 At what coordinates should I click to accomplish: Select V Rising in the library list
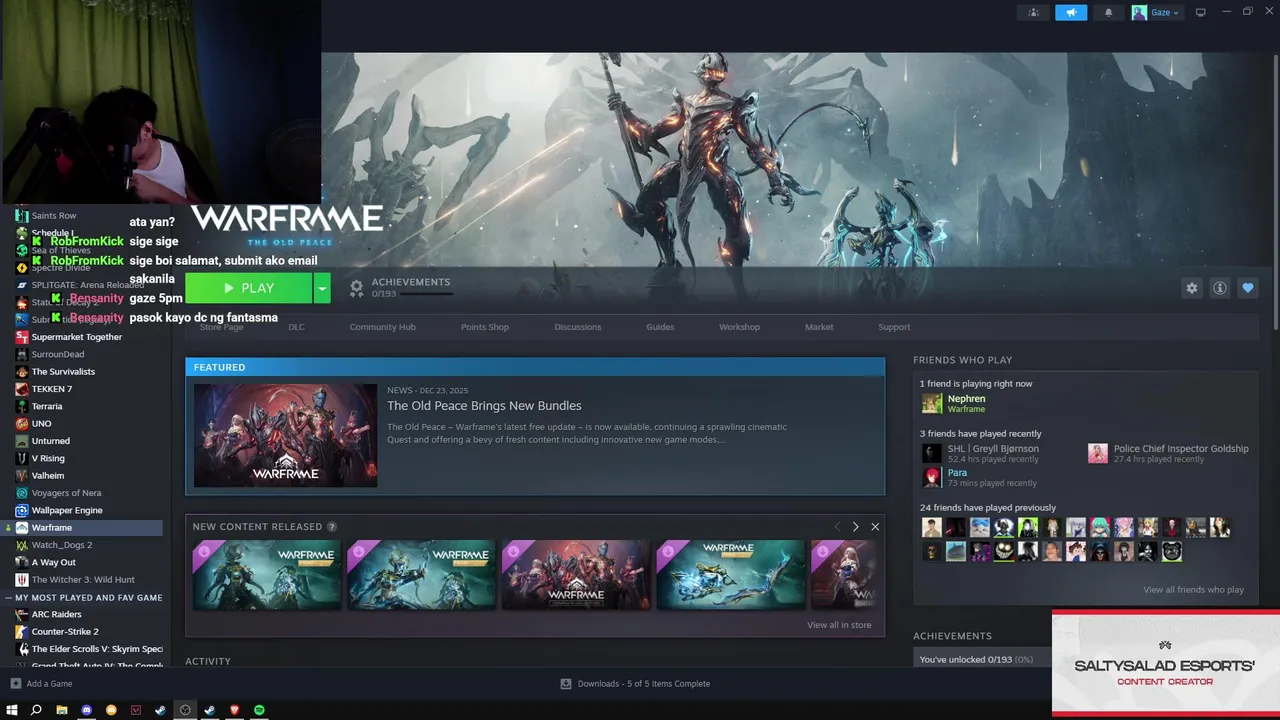pos(48,458)
